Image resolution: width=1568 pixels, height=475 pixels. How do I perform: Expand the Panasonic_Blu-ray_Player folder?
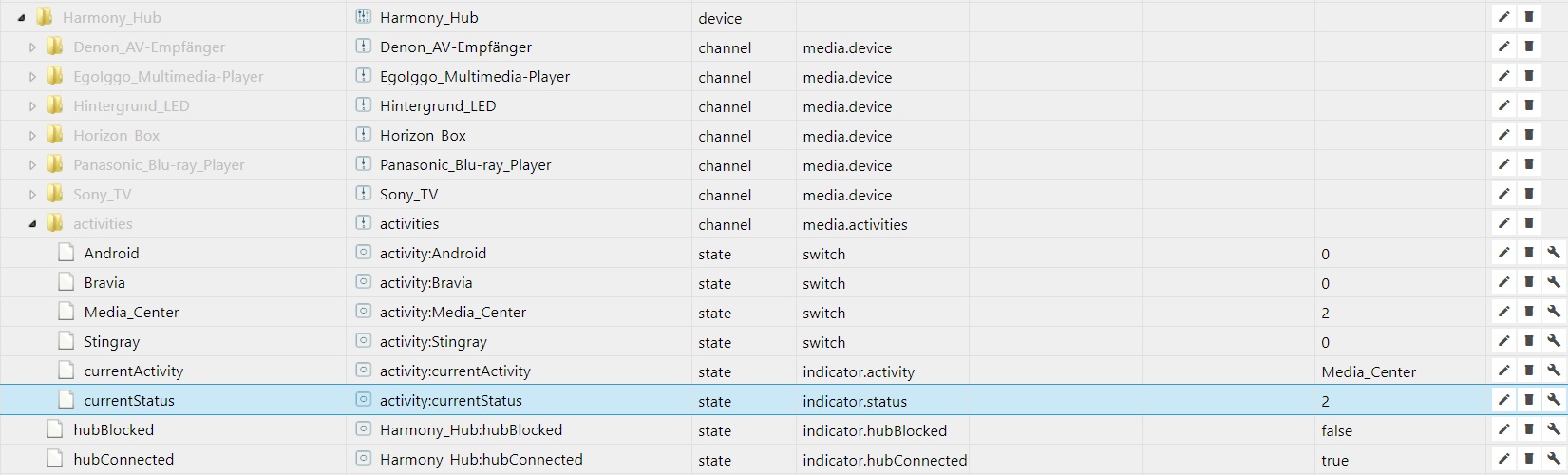point(32,165)
